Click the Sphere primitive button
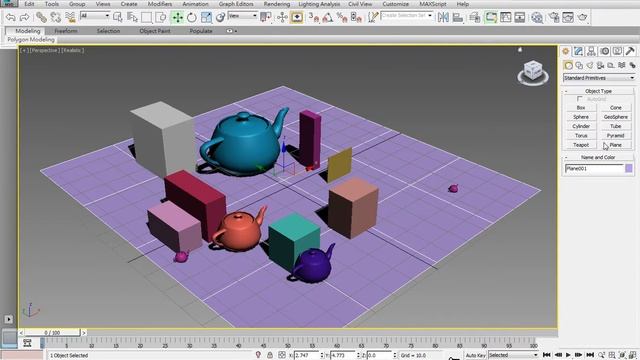 (581, 117)
